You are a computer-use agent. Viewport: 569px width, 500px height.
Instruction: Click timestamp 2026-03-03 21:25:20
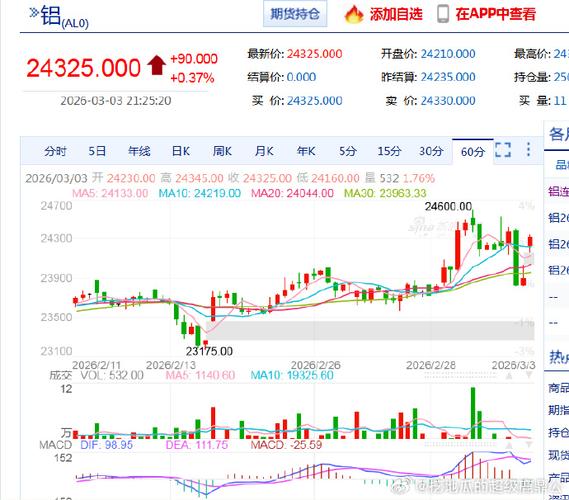pyautogui.click(x=116, y=101)
